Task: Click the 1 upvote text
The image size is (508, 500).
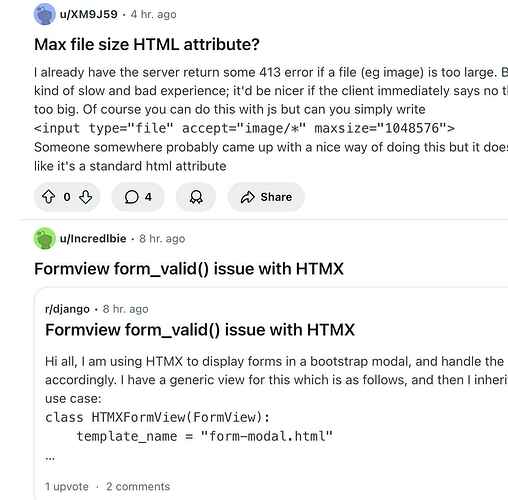Action: coord(67,486)
